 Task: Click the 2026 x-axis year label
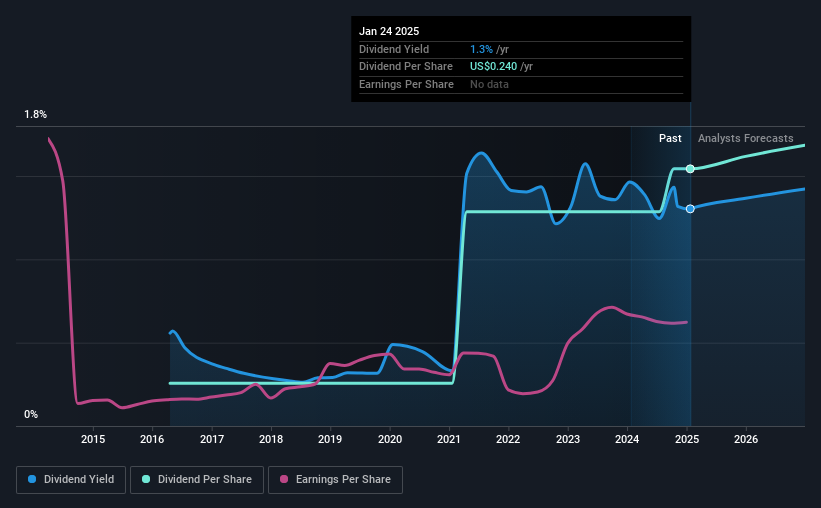(746, 439)
